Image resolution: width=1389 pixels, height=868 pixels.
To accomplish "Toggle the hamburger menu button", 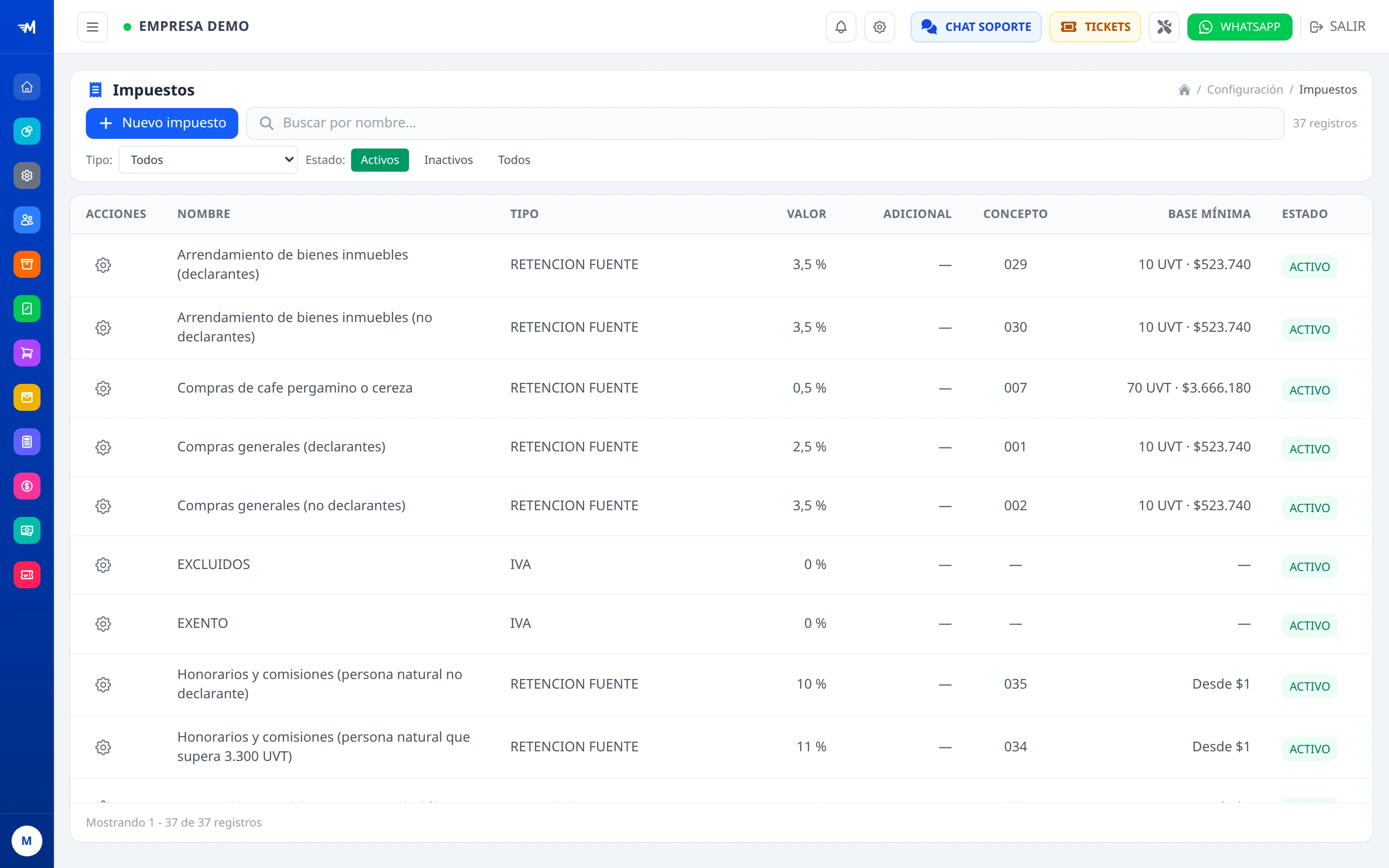I will (93, 27).
